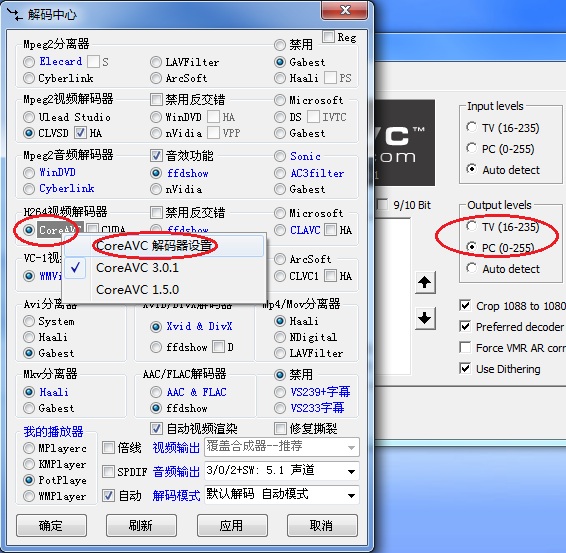Select Output levels PC (0-255) in CoreAVC

[x=471, y=247]
